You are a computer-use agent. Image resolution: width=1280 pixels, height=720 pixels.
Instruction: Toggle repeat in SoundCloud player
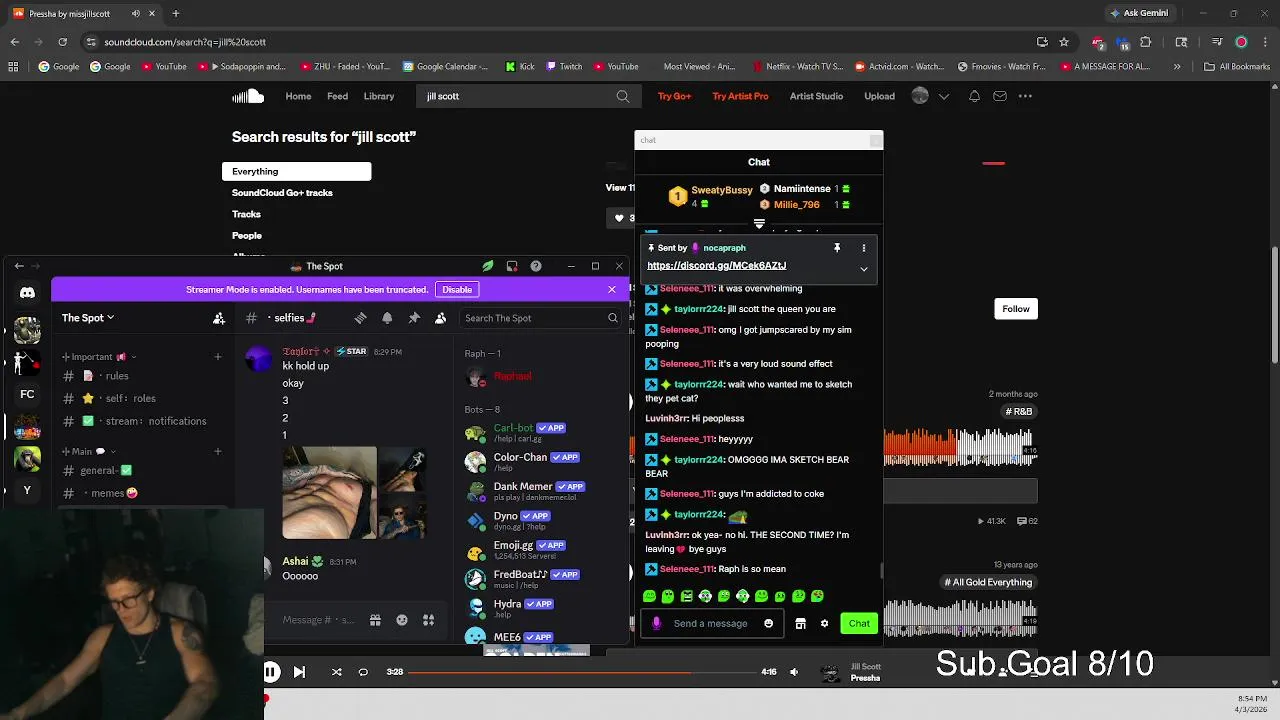click(x=363, y=672)
